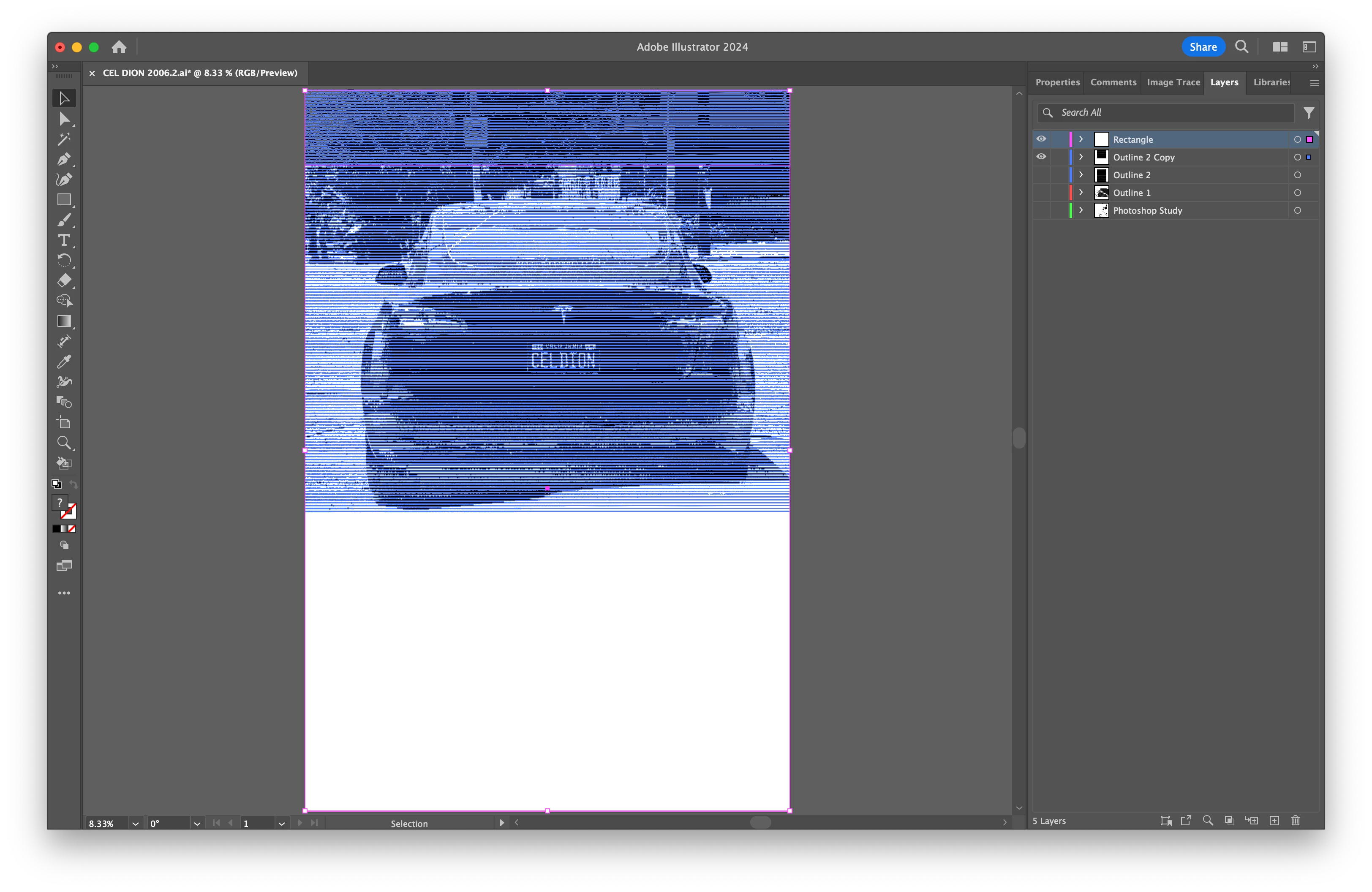Open the zoom level dropdown

[x=136, y=824]
